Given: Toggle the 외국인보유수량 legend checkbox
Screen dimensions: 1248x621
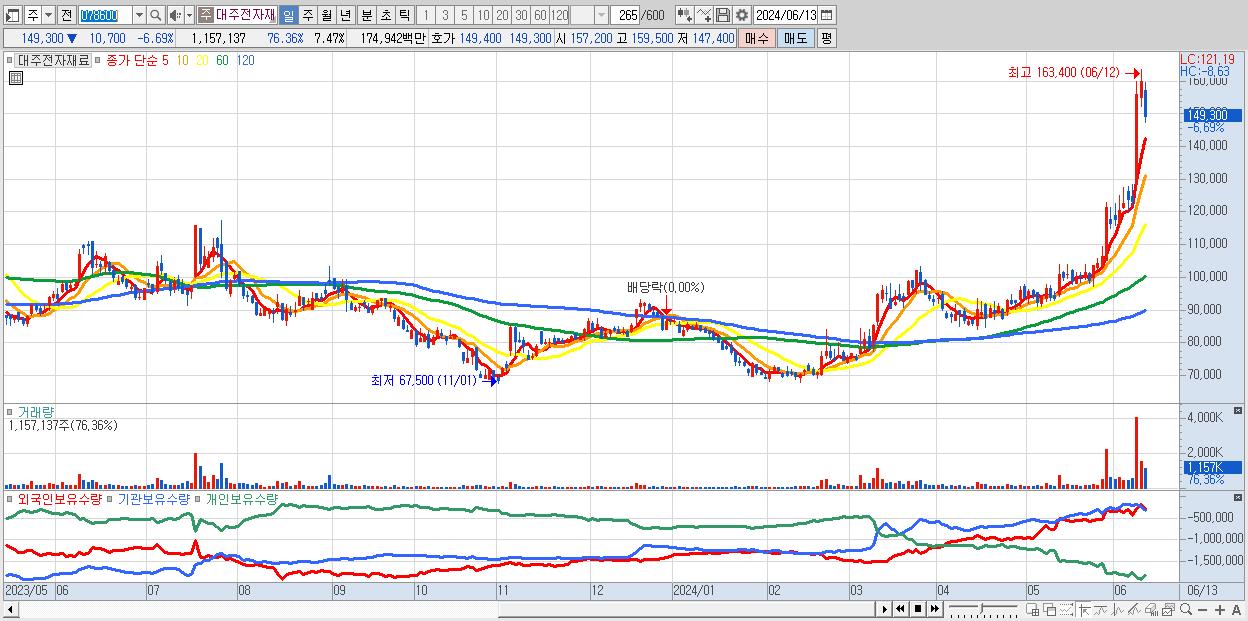Looking at the screenshot, I should (x=11, y=498).
